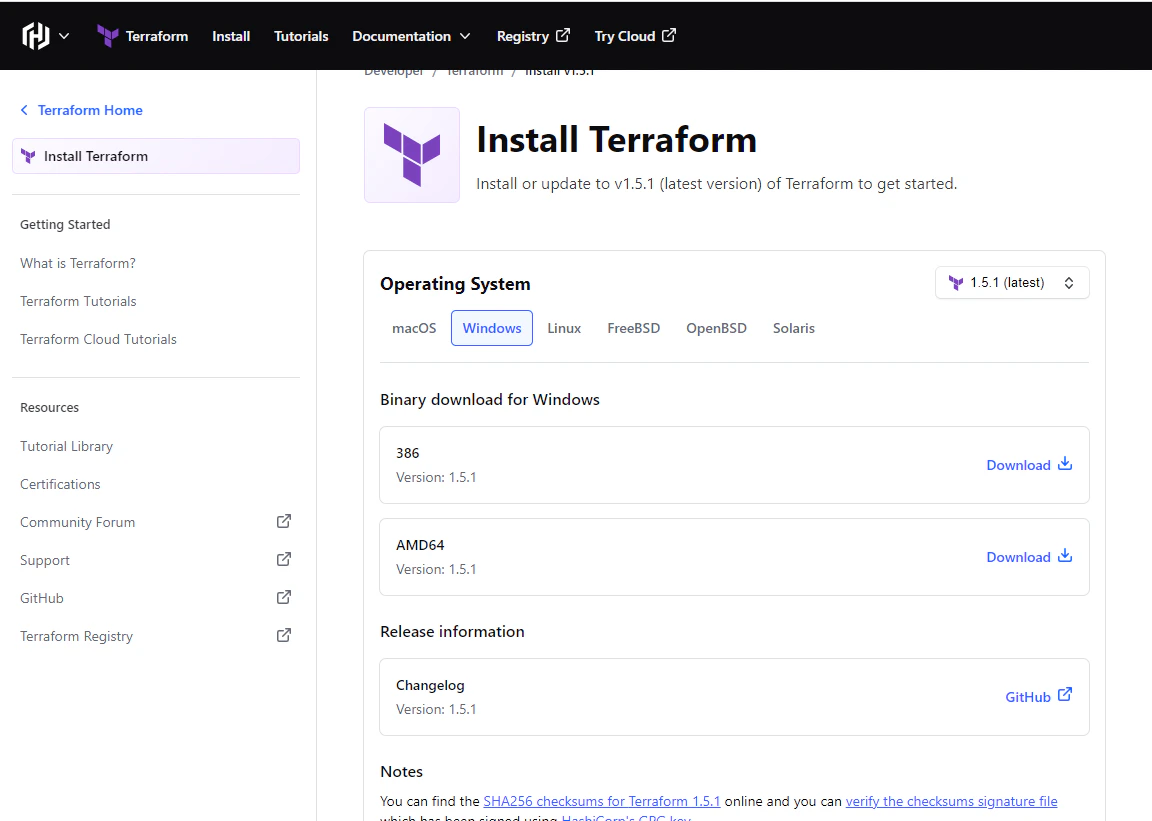
Task: Click the AMD64 architecture label
Action: click(420, 545)
